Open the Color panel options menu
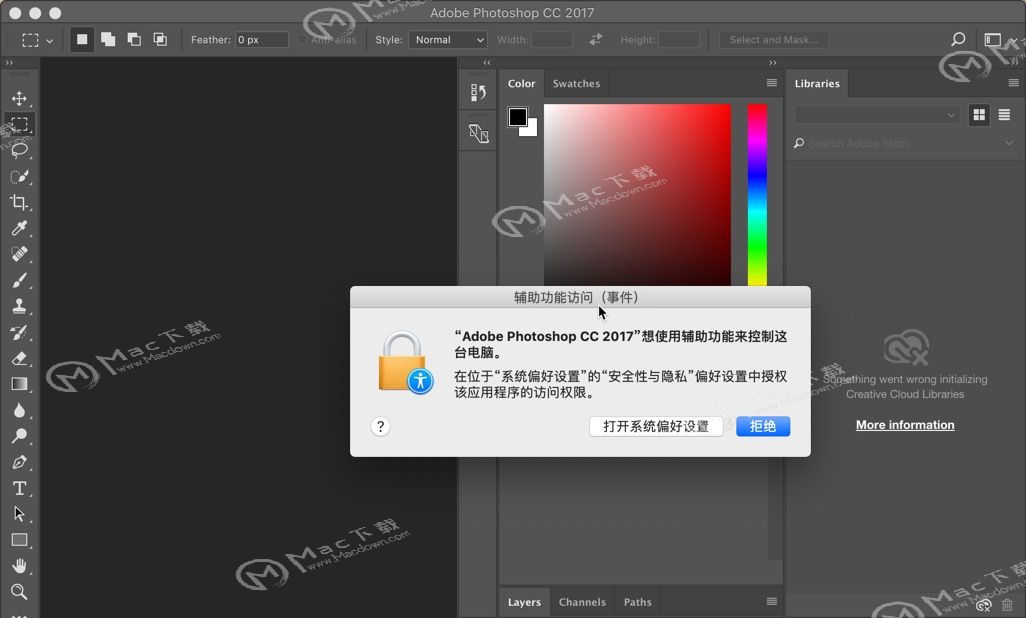This screenshot has height=618, width=1026. (771, 83)
